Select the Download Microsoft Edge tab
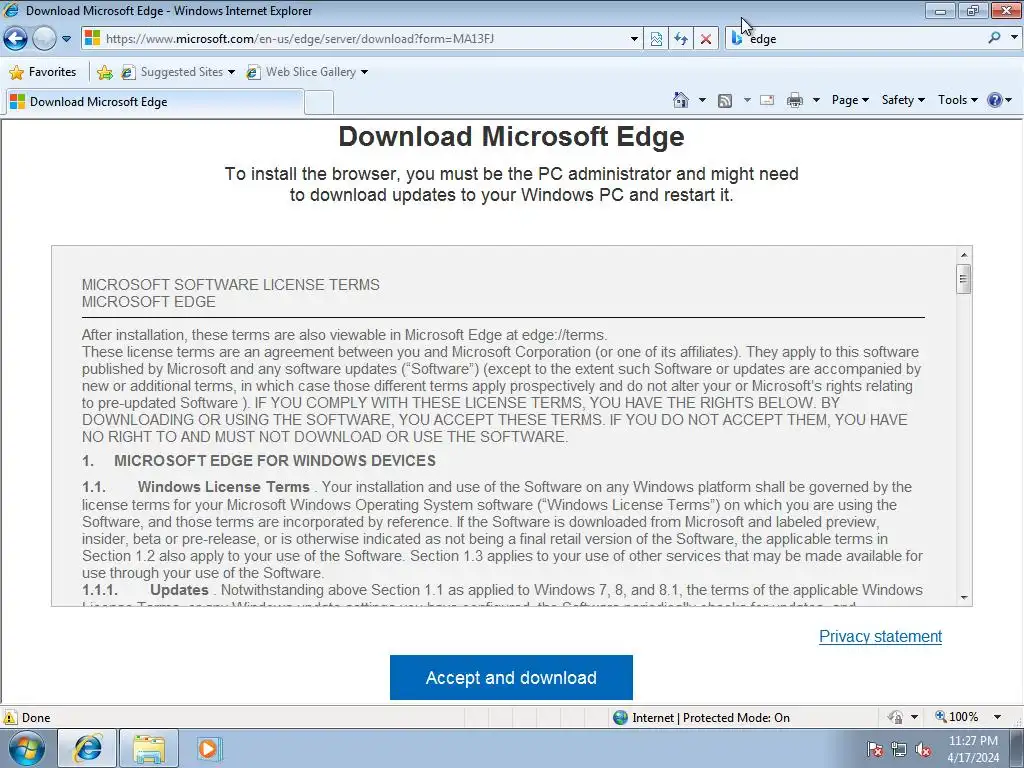Image resolution: width=1024 pixels, height=768 pixels. click(x=154, y=102)
